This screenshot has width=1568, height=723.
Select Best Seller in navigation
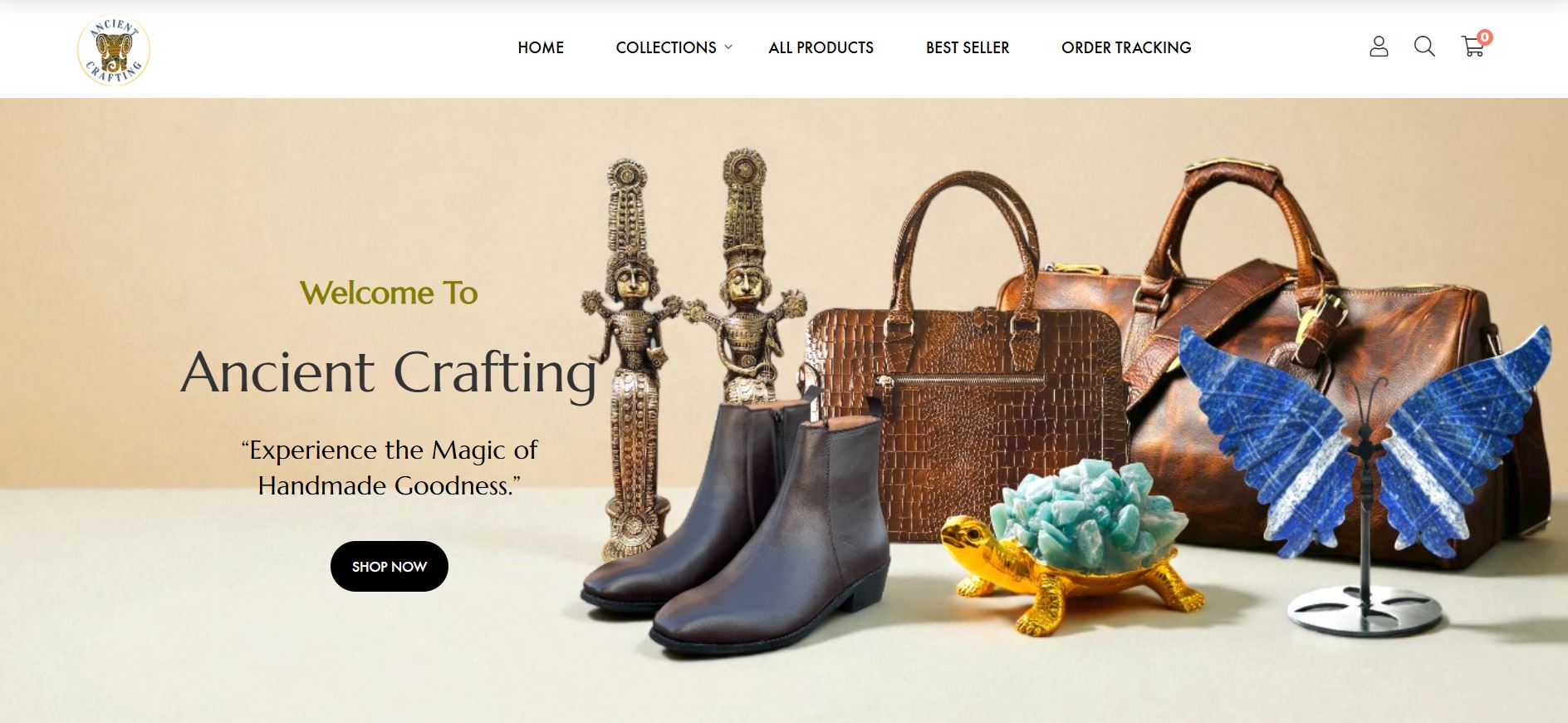pos(968,47)
